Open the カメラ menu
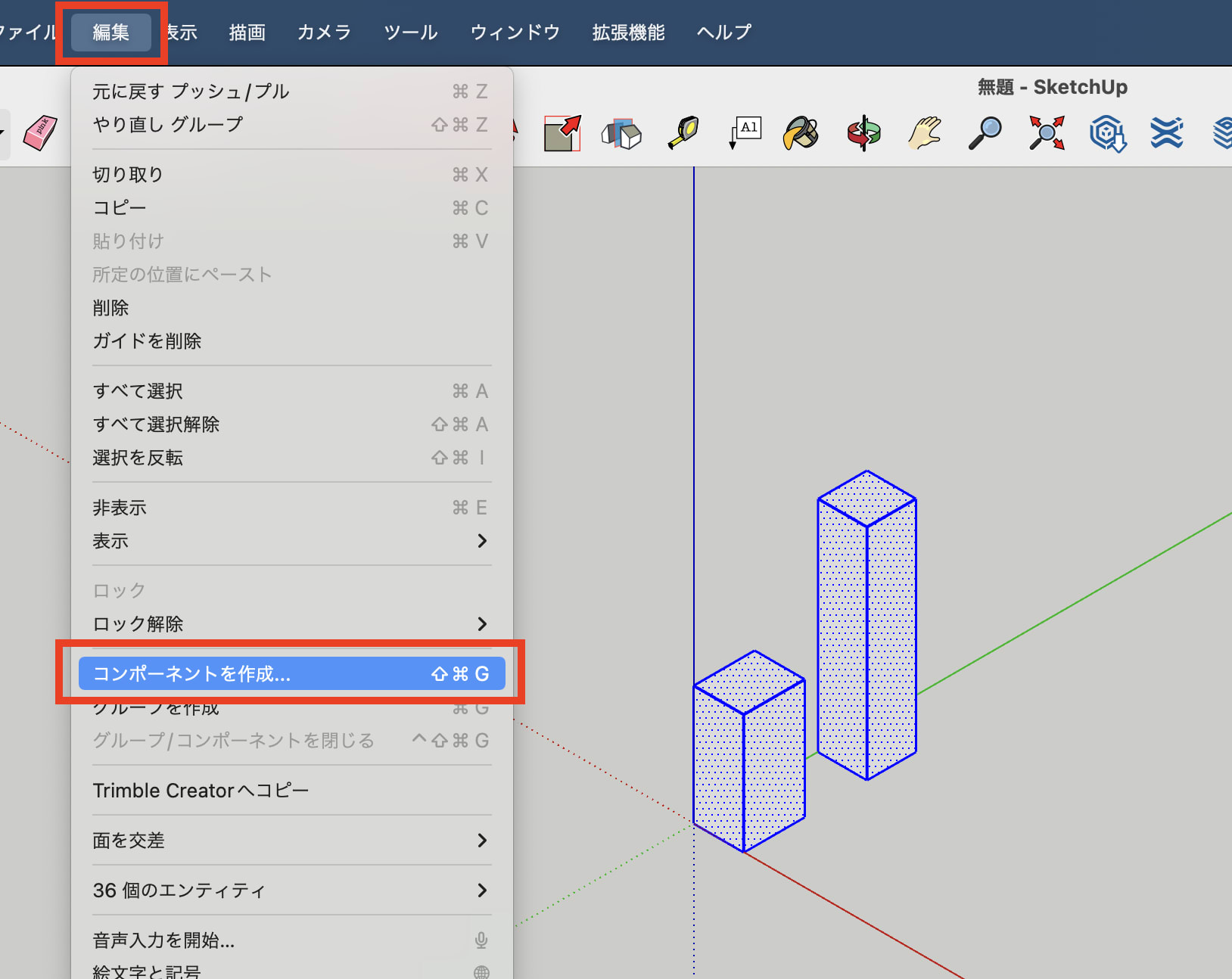Image resolution: width=1232 pixels, height=979 pixels. (x=324, y=32)
